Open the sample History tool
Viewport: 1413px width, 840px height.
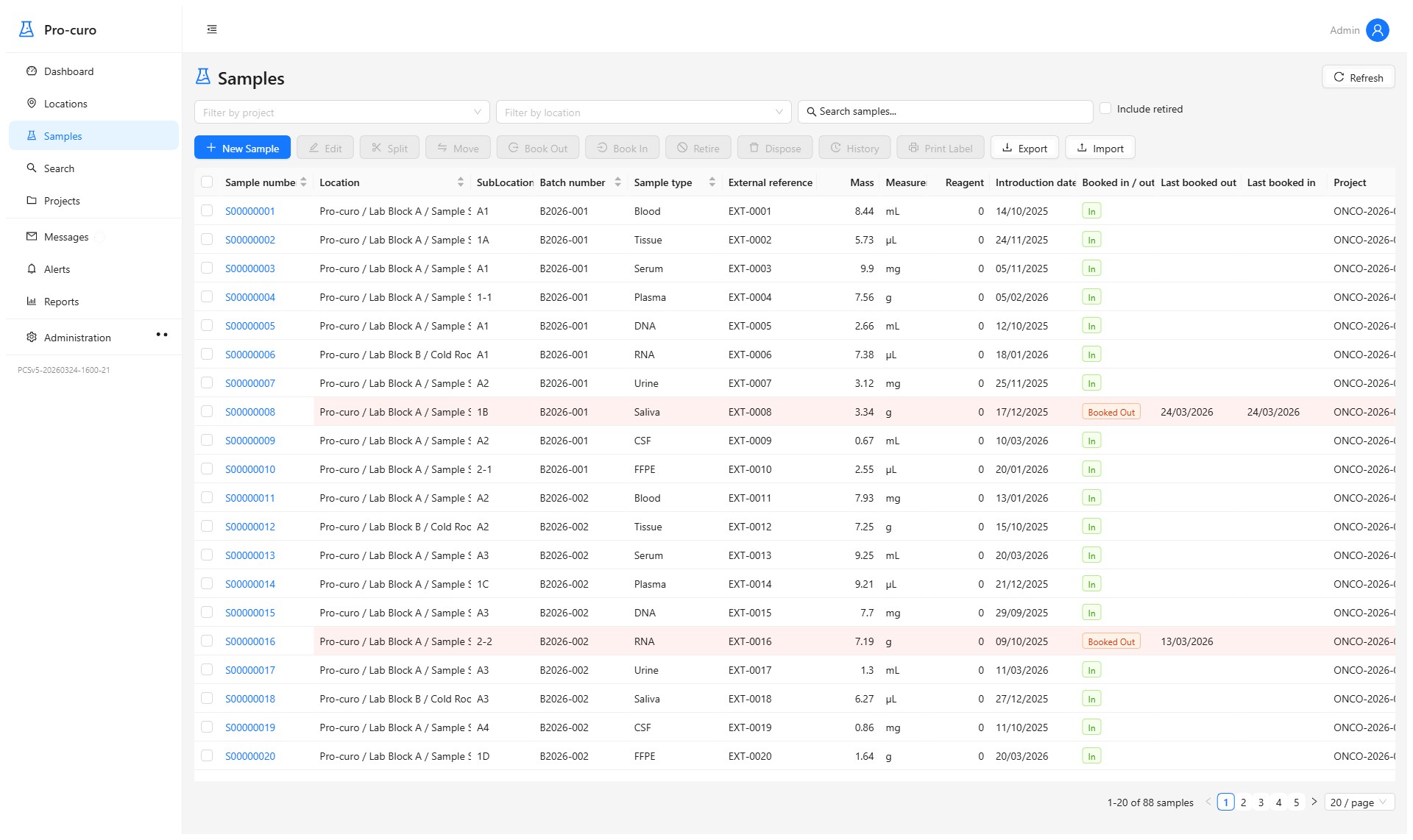click(854, 147)
